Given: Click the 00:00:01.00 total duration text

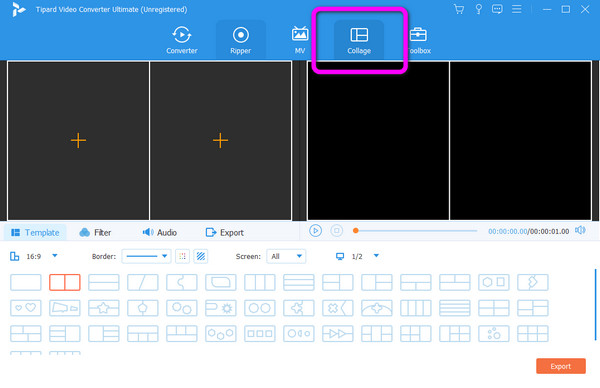Looking at the screenshot, I should coord(549,231).
